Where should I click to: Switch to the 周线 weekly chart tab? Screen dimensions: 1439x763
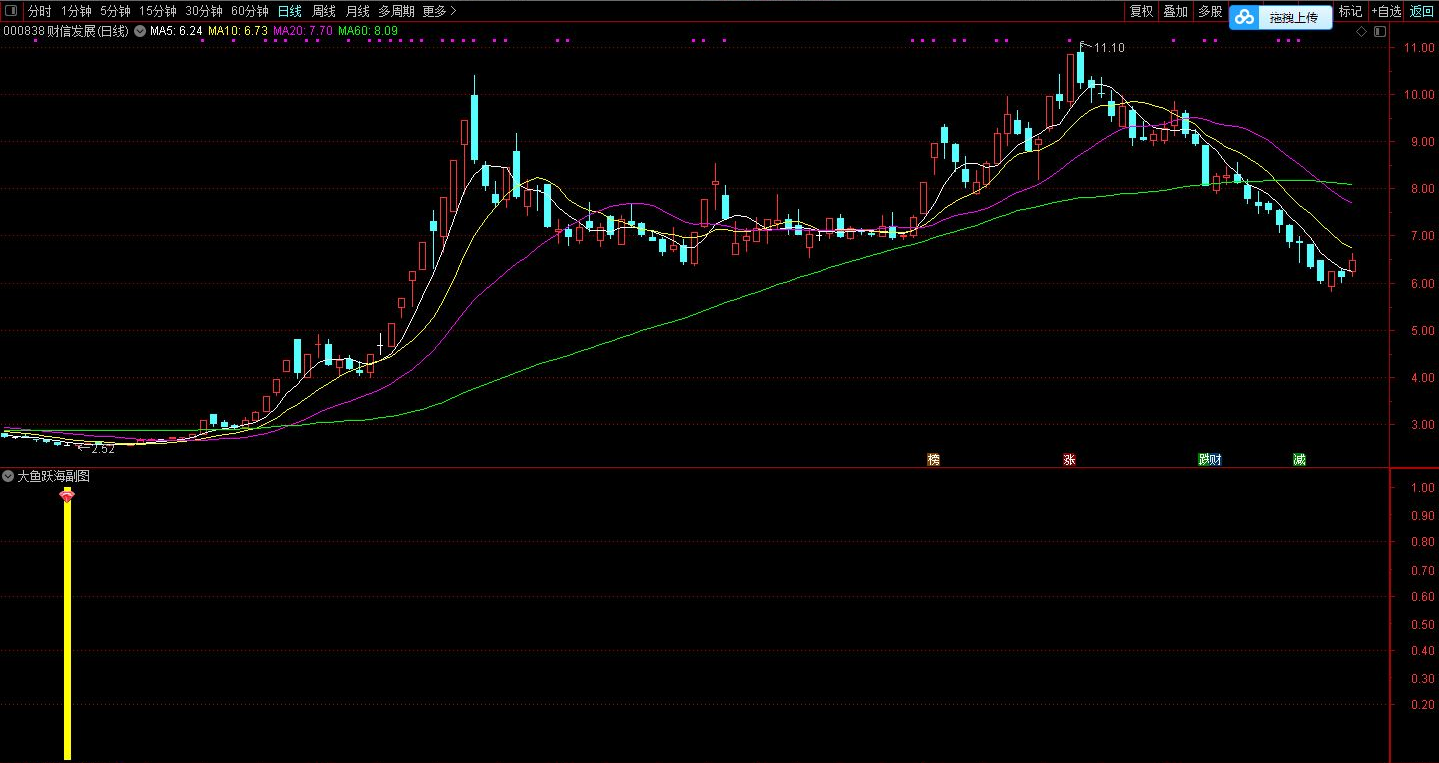pos(324,11)
